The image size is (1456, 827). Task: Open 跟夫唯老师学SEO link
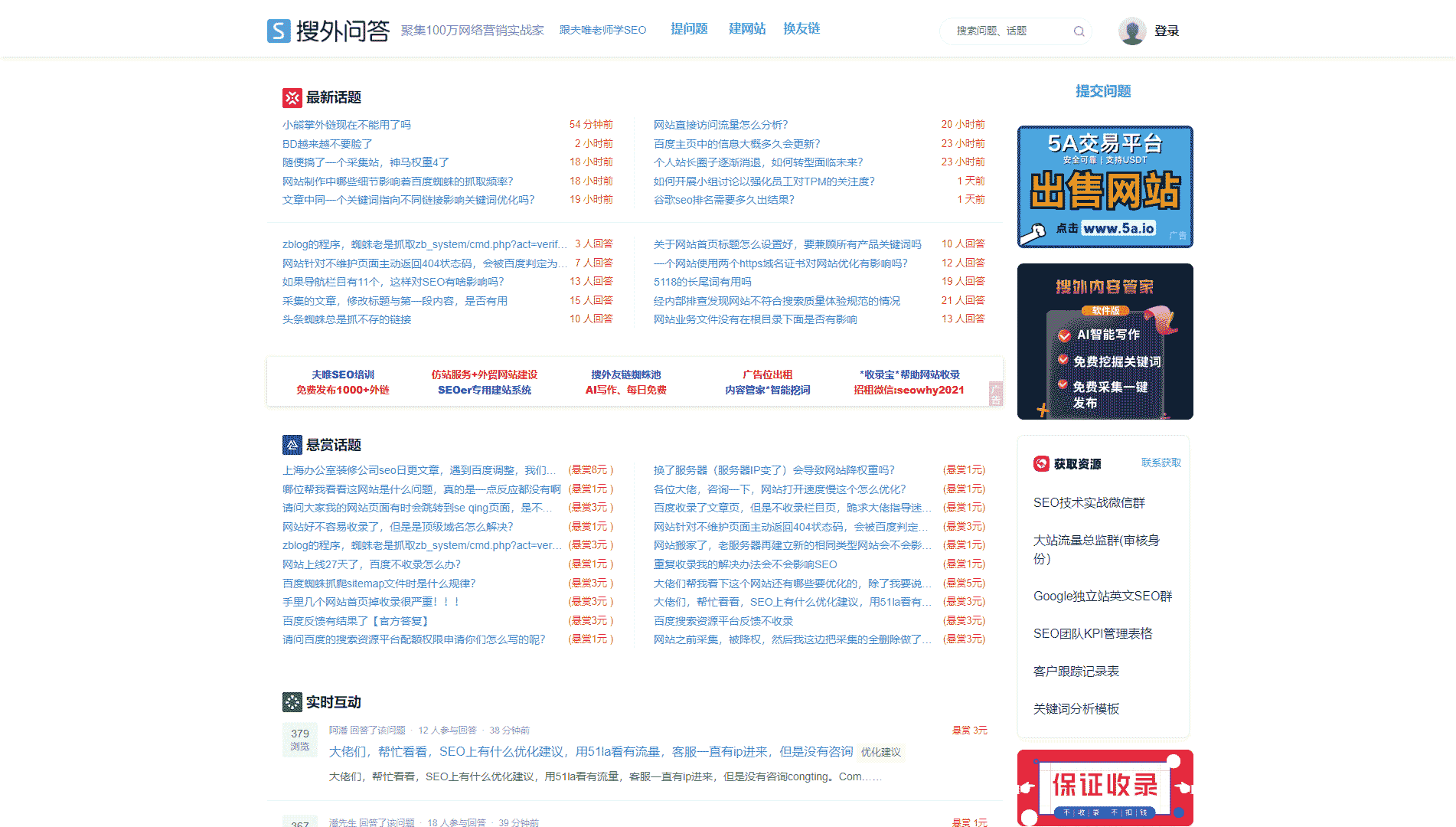602,30
